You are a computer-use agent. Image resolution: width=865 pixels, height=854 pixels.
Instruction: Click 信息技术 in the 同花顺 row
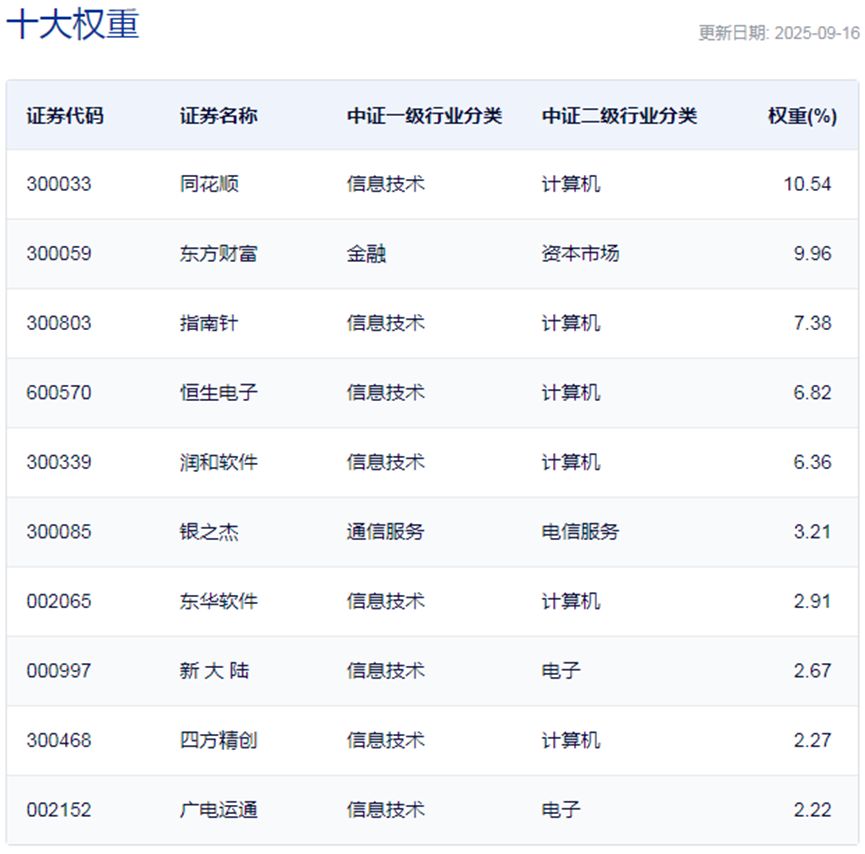386,184
